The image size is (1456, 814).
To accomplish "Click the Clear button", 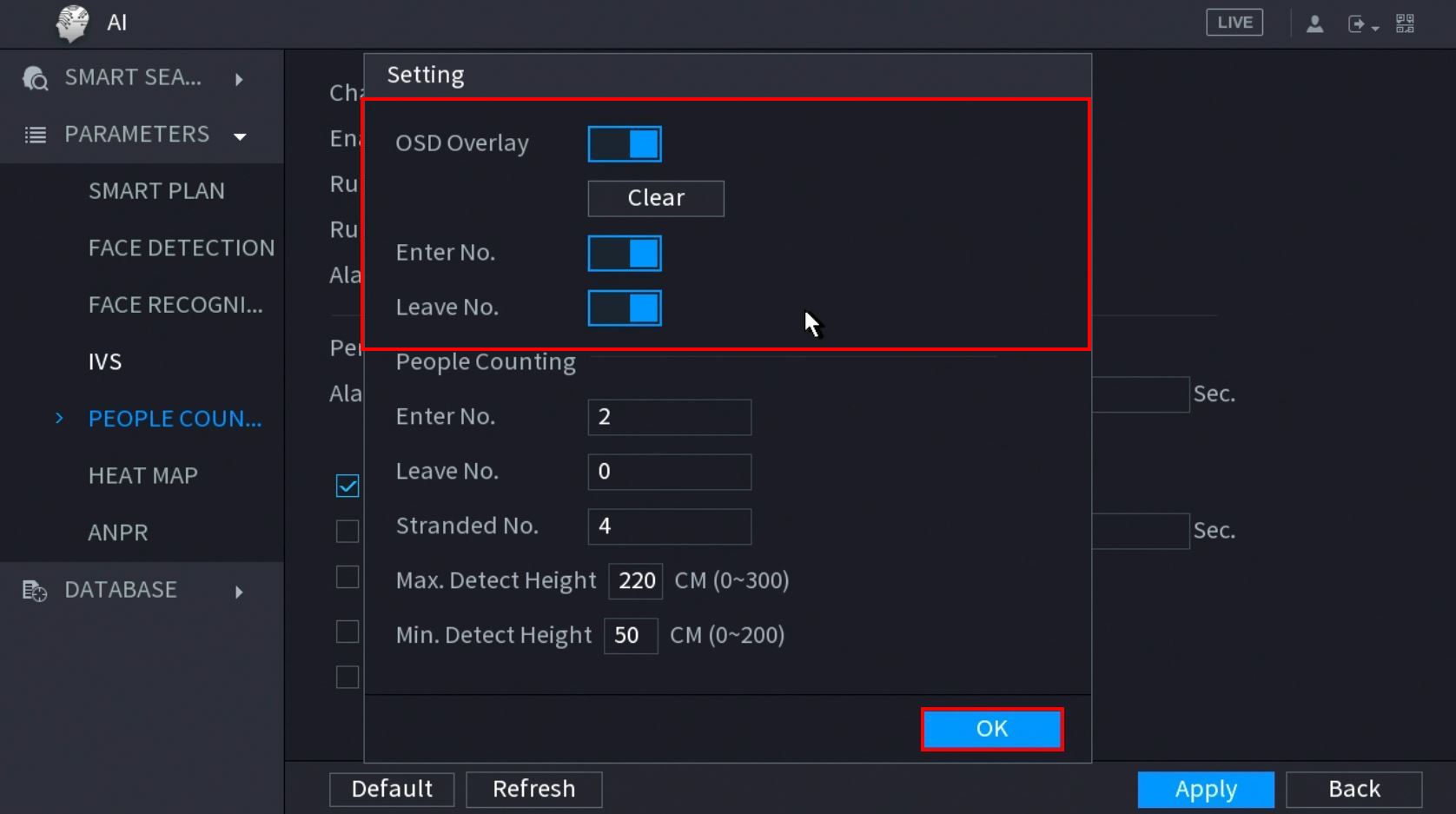I will point(656,198).
